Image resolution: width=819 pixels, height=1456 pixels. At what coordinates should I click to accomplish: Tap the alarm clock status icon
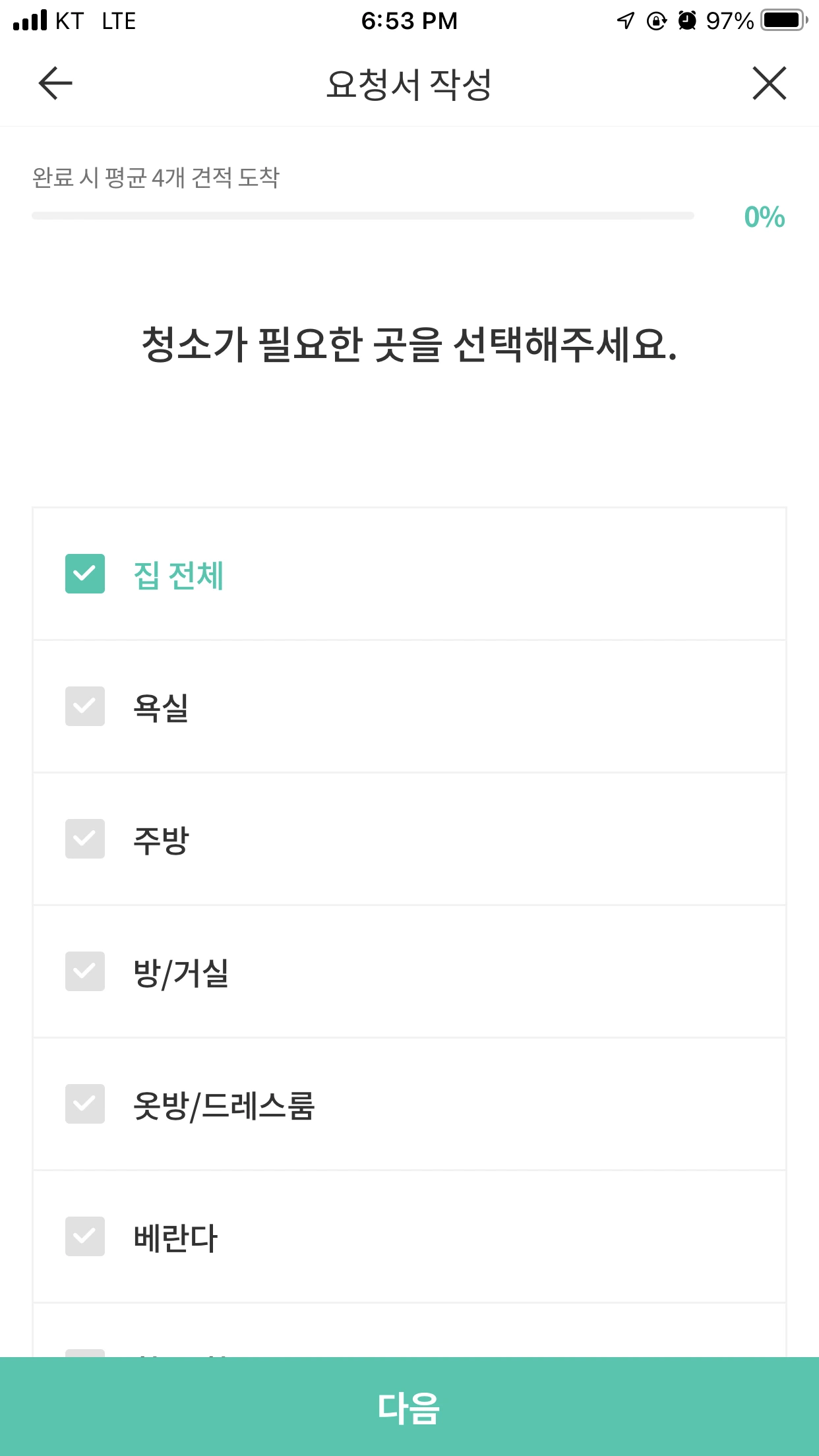(687, 20)
